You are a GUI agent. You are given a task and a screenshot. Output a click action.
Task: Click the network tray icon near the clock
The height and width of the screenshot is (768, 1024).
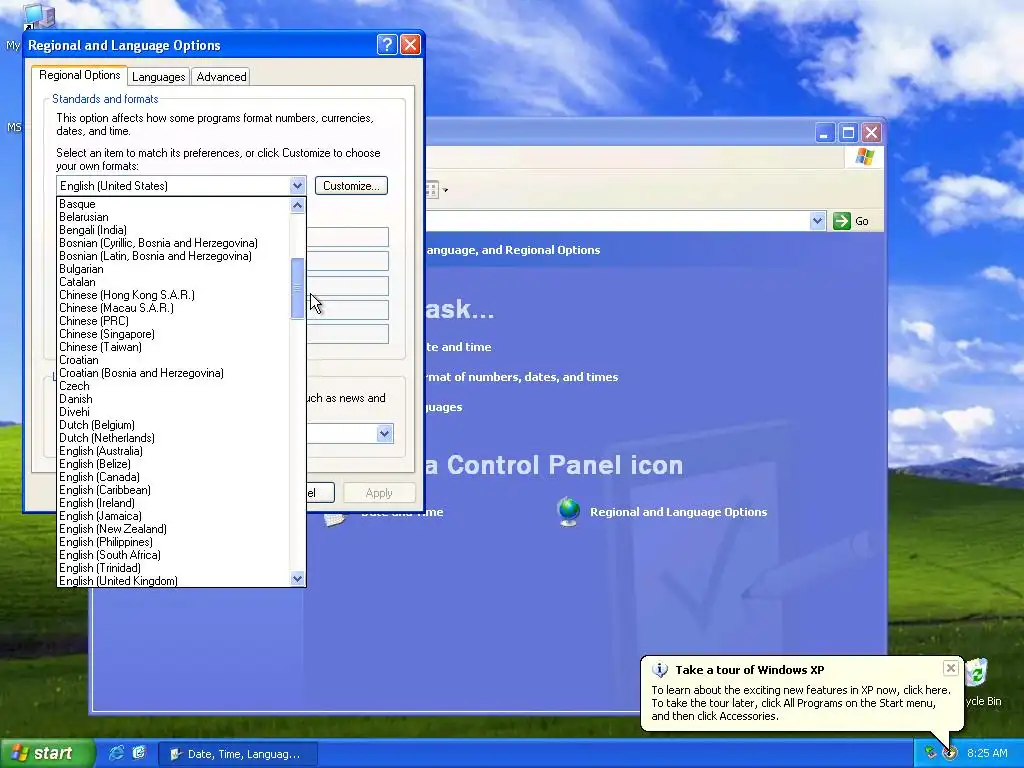point(930,753)
